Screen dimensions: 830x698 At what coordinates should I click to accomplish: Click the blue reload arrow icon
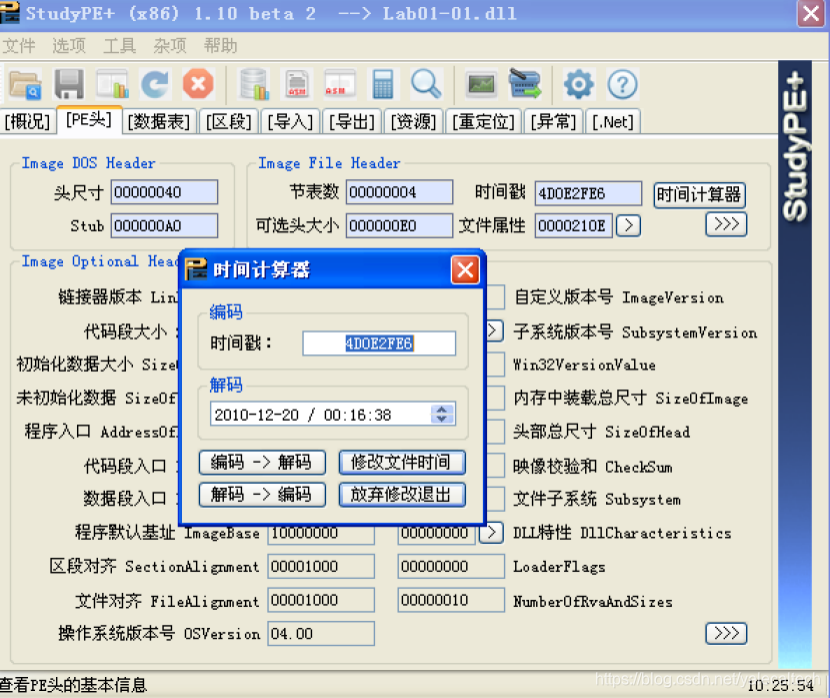(x=155, y=85)
